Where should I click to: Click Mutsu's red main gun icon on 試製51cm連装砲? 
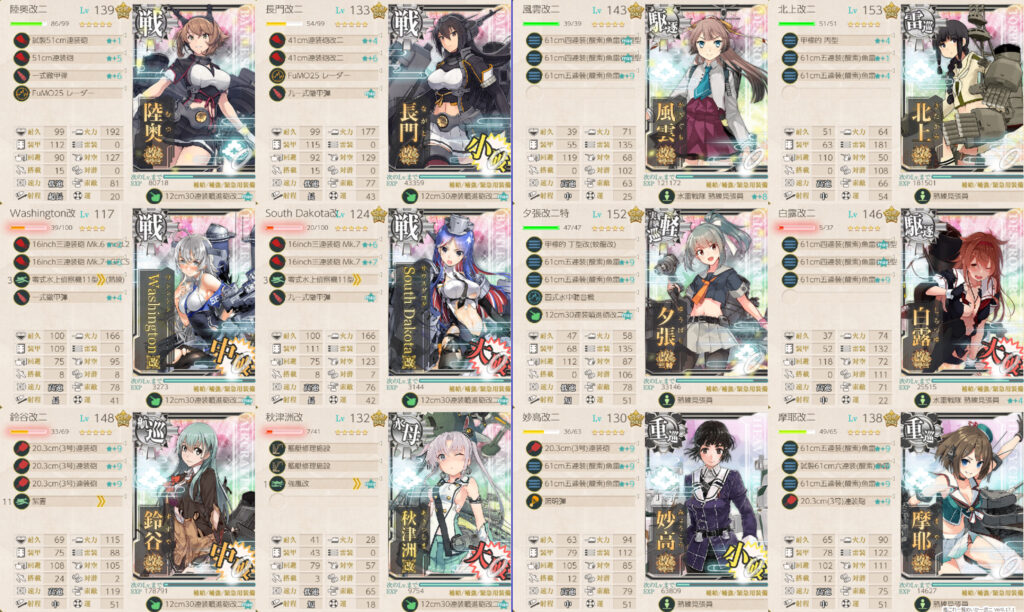pyautogui.click(x=21, y=40)
